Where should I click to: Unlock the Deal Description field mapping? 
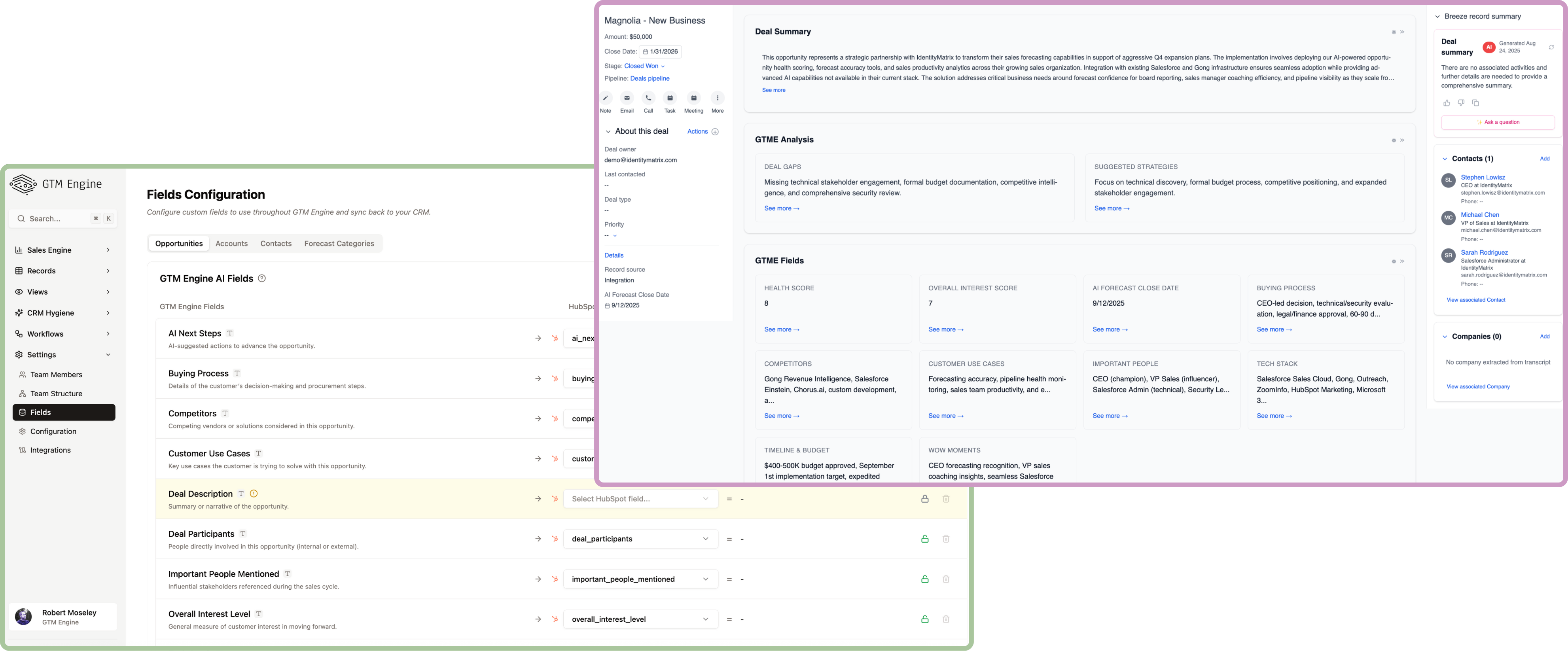(x=924, y=498)
